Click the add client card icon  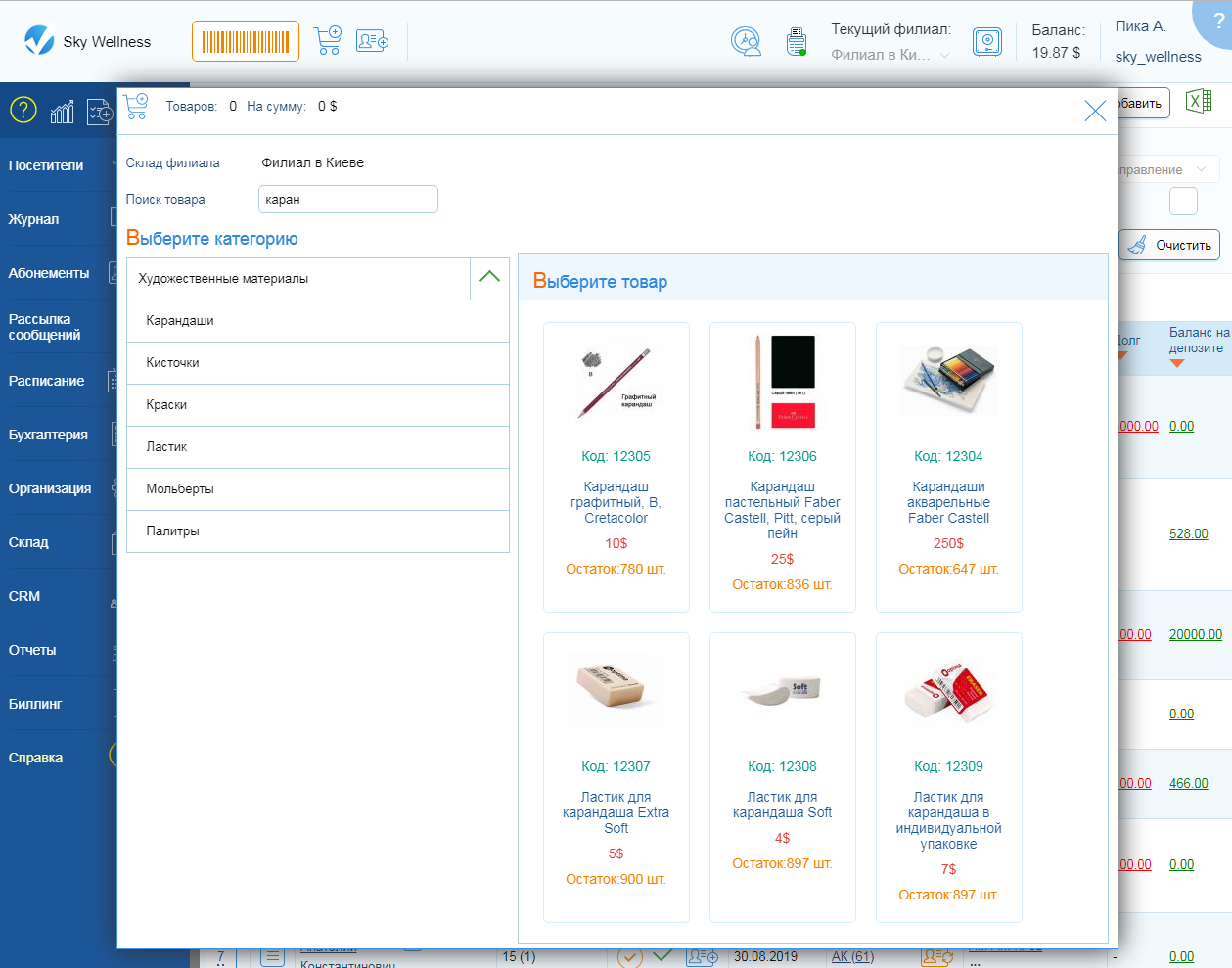[x=372, y=41]
